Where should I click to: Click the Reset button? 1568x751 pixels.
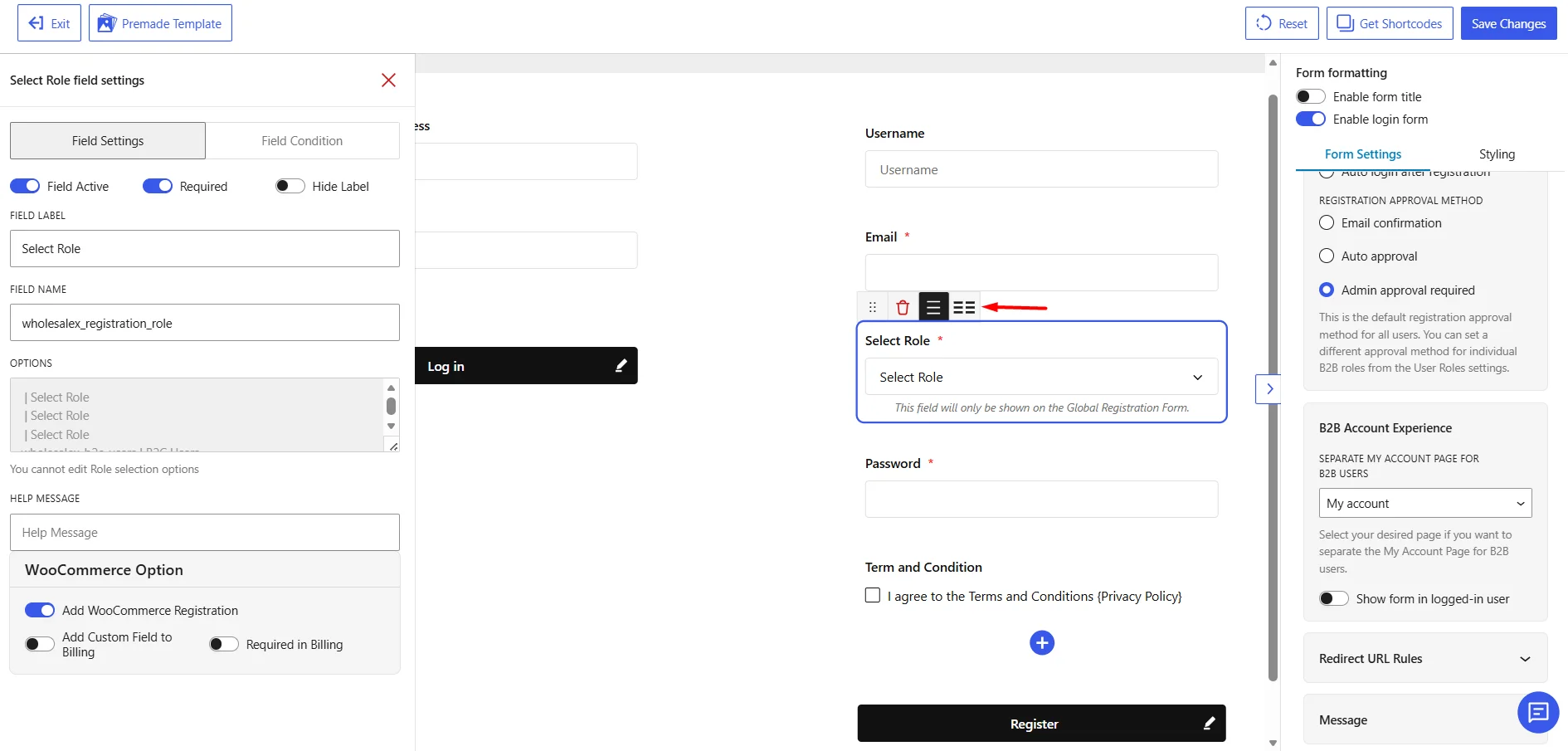(1282, 23)
